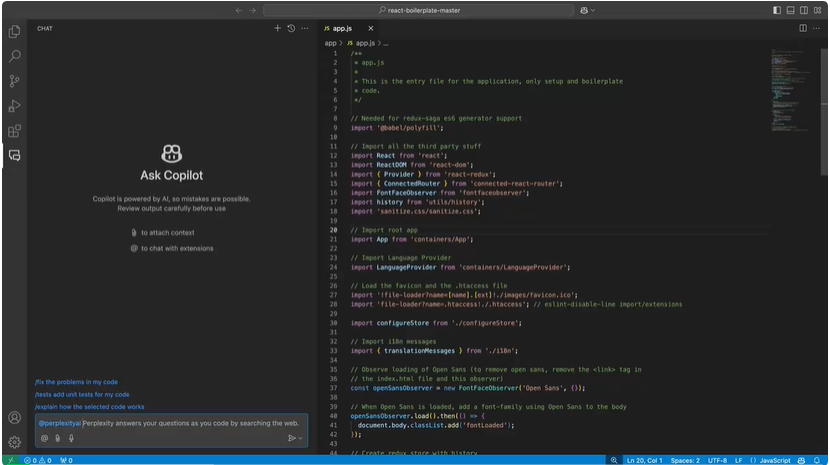Toggle the bottom panel layout
The image size is (830, 465).
(790, 10)
